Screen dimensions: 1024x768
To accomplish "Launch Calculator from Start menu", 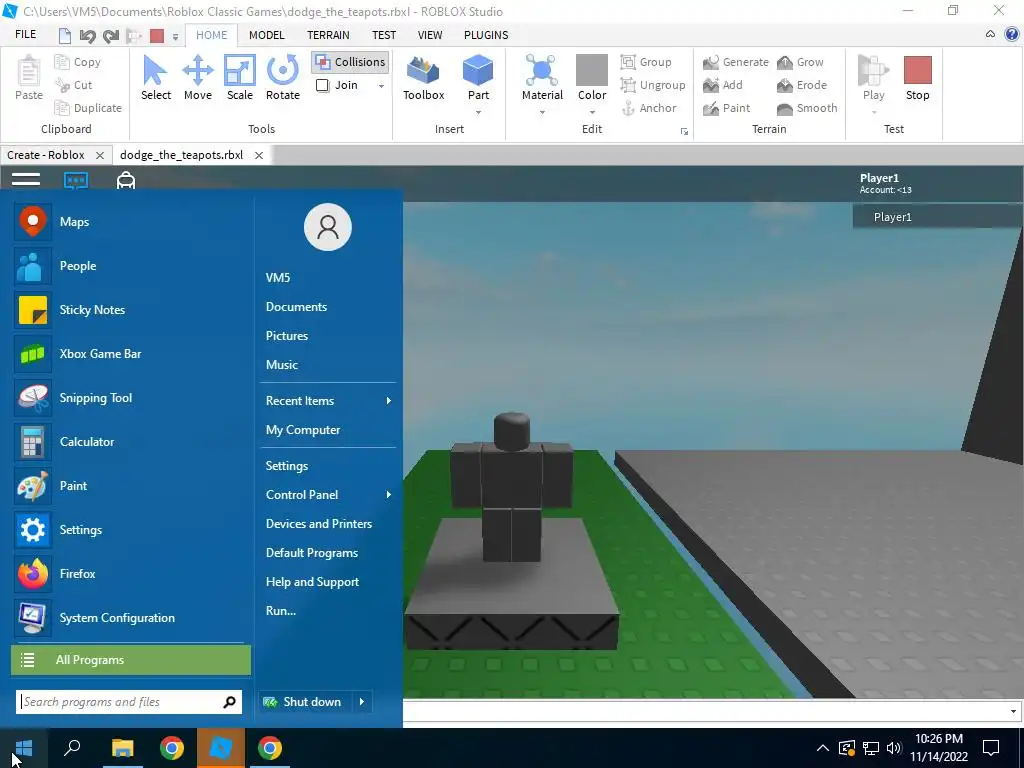I will [x=131, y=441].
